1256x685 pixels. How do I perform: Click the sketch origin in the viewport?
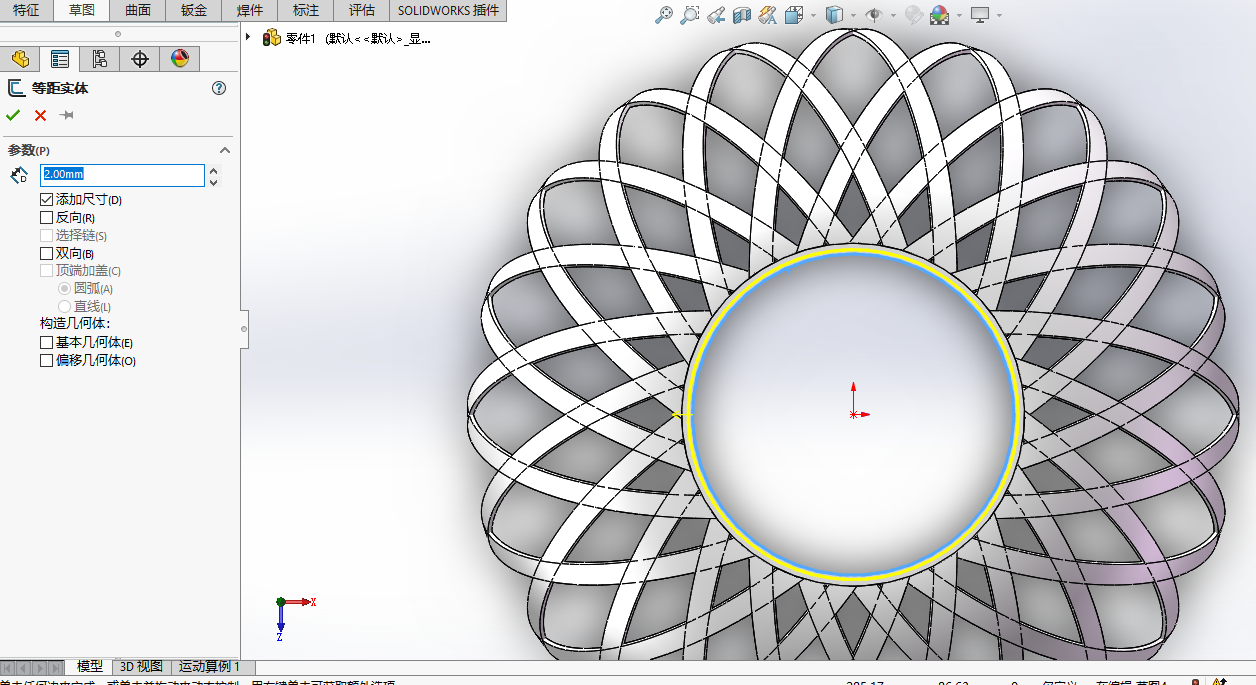pos(853,414)
